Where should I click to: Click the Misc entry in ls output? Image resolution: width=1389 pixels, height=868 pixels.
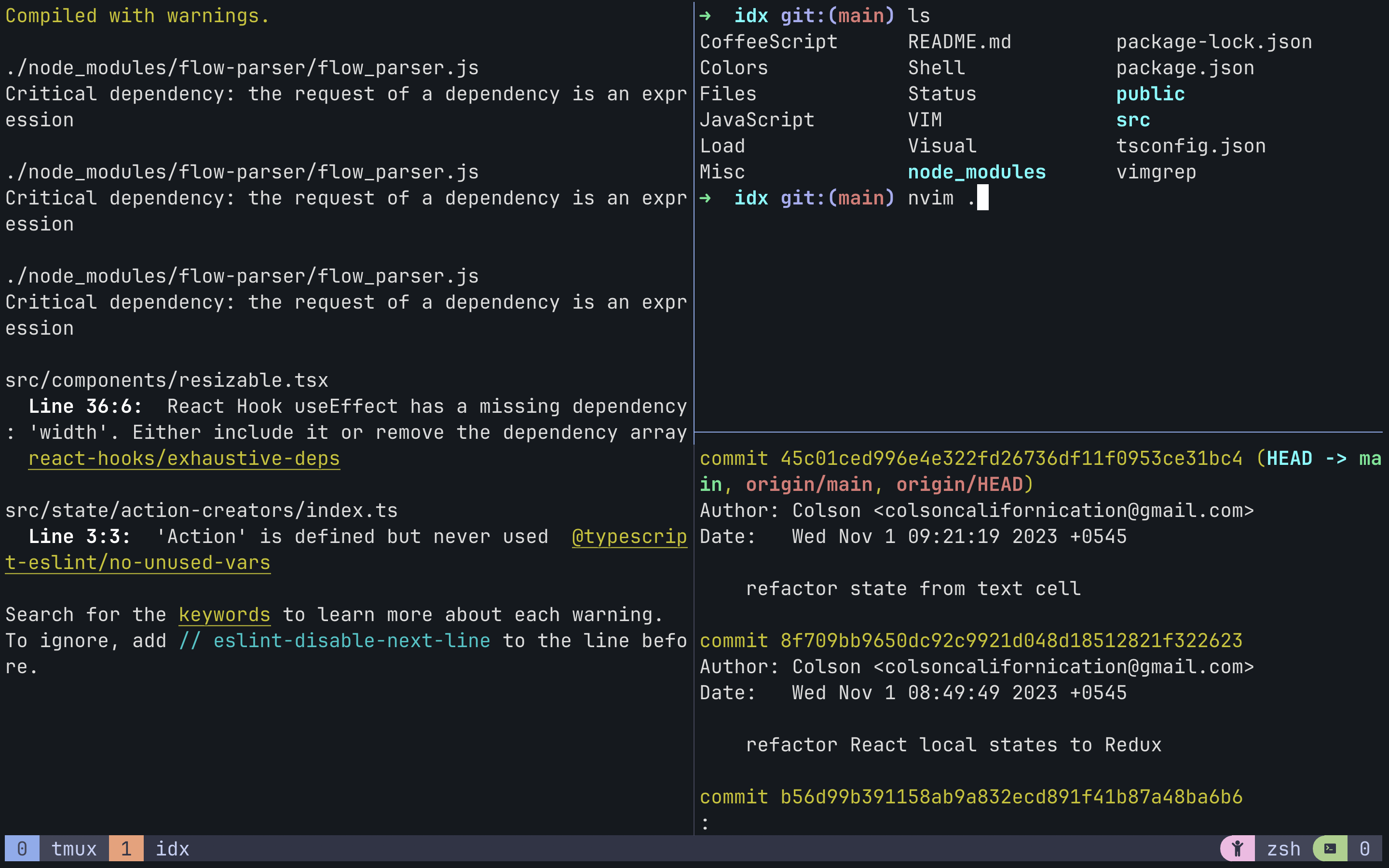[722, 172]
